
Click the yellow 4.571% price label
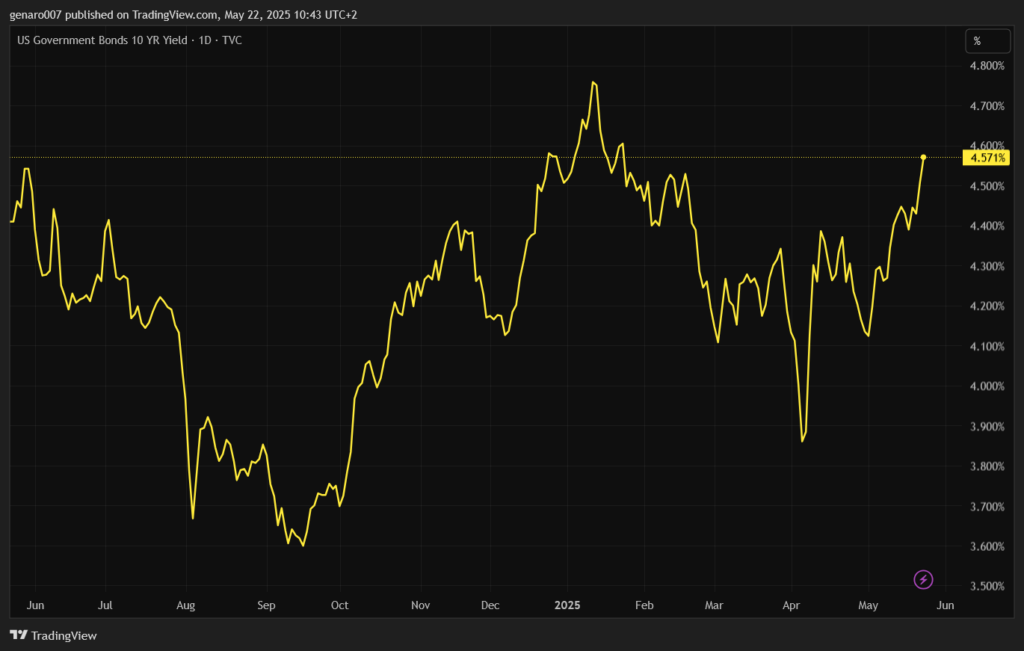point(987,158)
